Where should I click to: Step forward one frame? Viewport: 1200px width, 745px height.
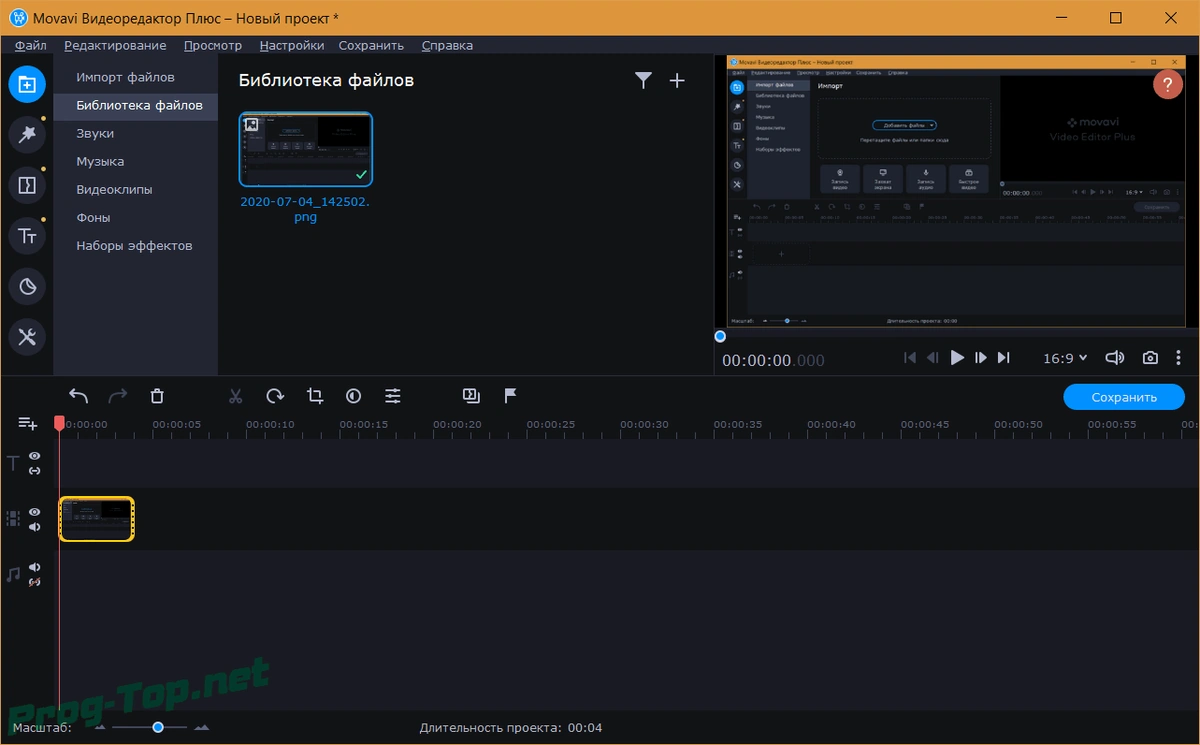(x=981, y=358)
